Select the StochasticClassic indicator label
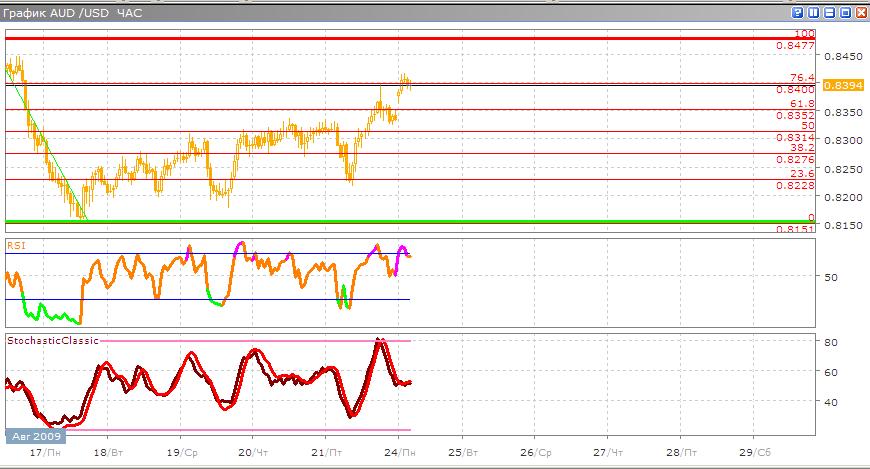The height and width of the screenshot is (469, 870). point(53,341)
